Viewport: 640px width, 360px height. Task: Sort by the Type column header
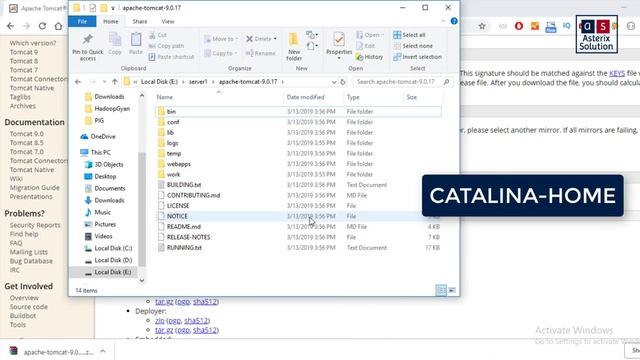coord(353,97)
